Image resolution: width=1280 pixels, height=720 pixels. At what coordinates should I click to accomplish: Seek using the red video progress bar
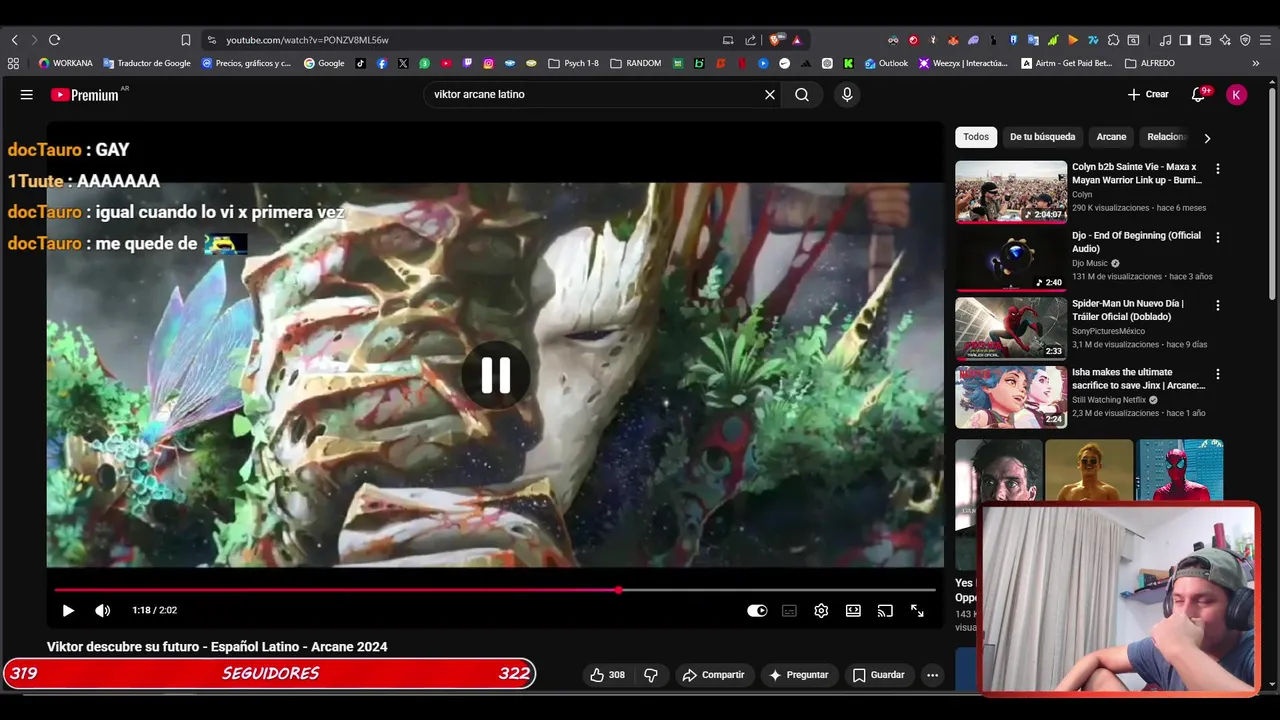point(495,590)
